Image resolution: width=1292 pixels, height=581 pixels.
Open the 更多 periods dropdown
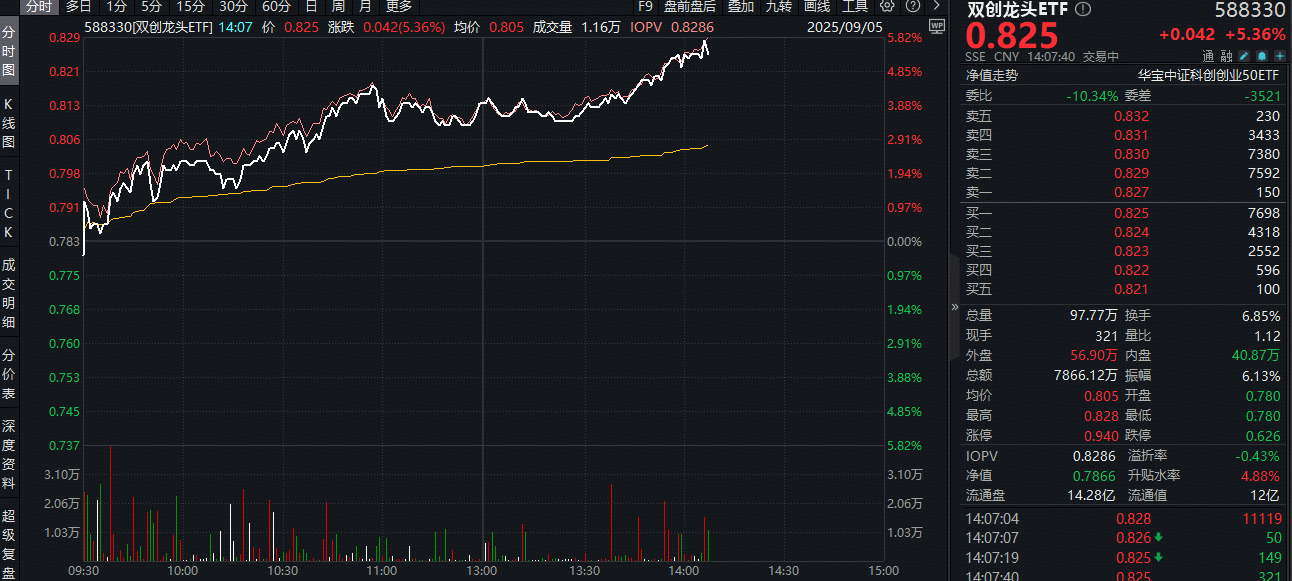tap(399, 6)
